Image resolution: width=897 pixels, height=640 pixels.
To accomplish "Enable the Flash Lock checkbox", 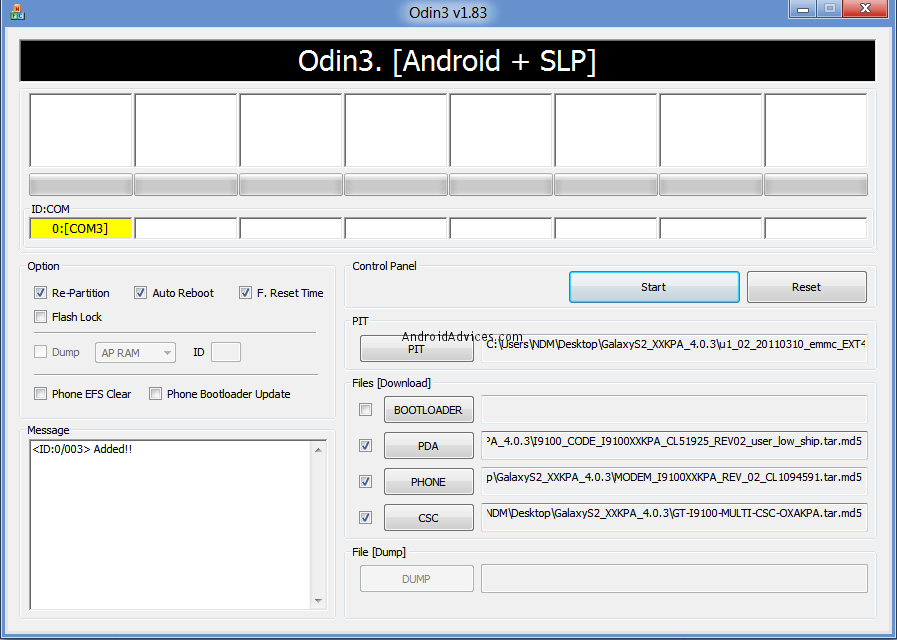I will [x=40, y=317].
